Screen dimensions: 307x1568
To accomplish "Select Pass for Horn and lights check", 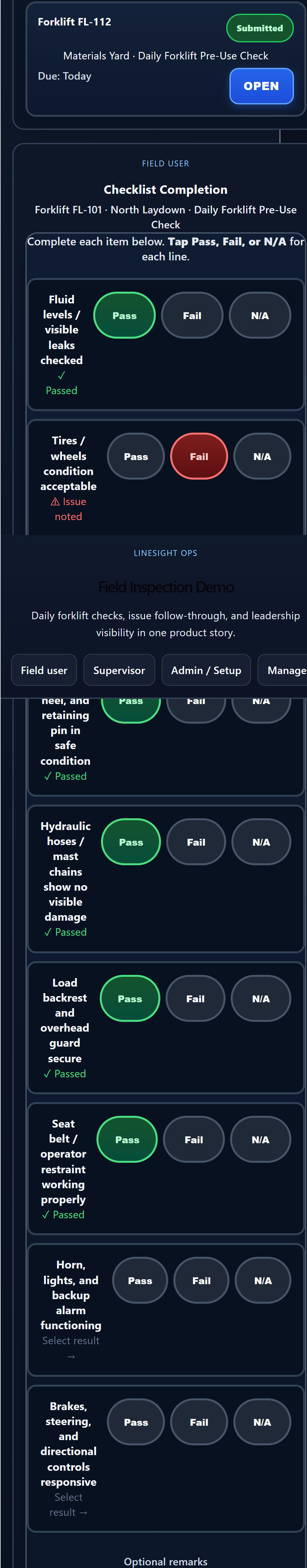I will [x=140, y=1280].
